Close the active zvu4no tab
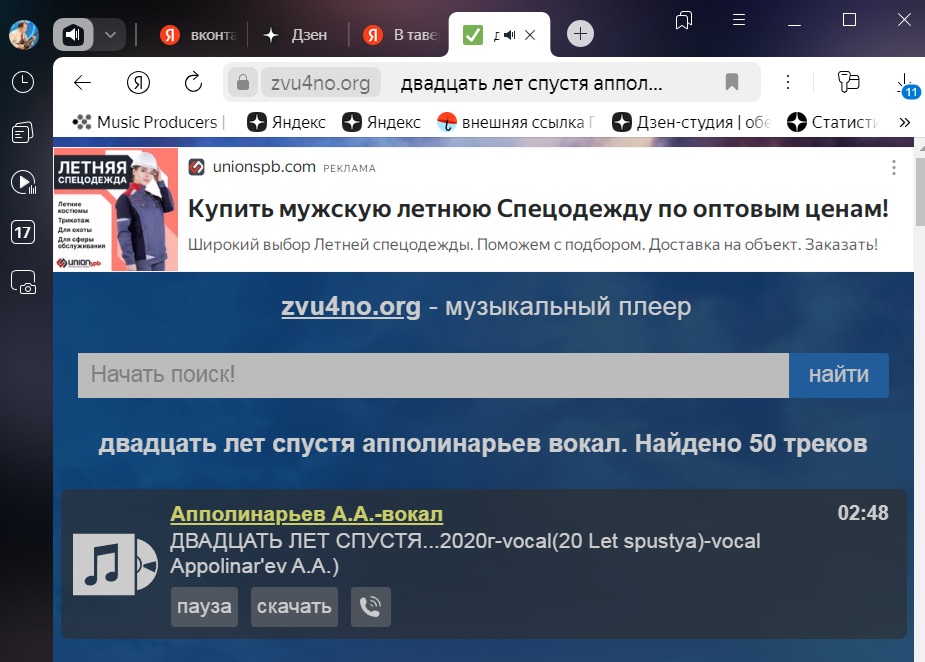Image resolution: width=925 pixels, height=662 pixels. click(x=530, y=35)
